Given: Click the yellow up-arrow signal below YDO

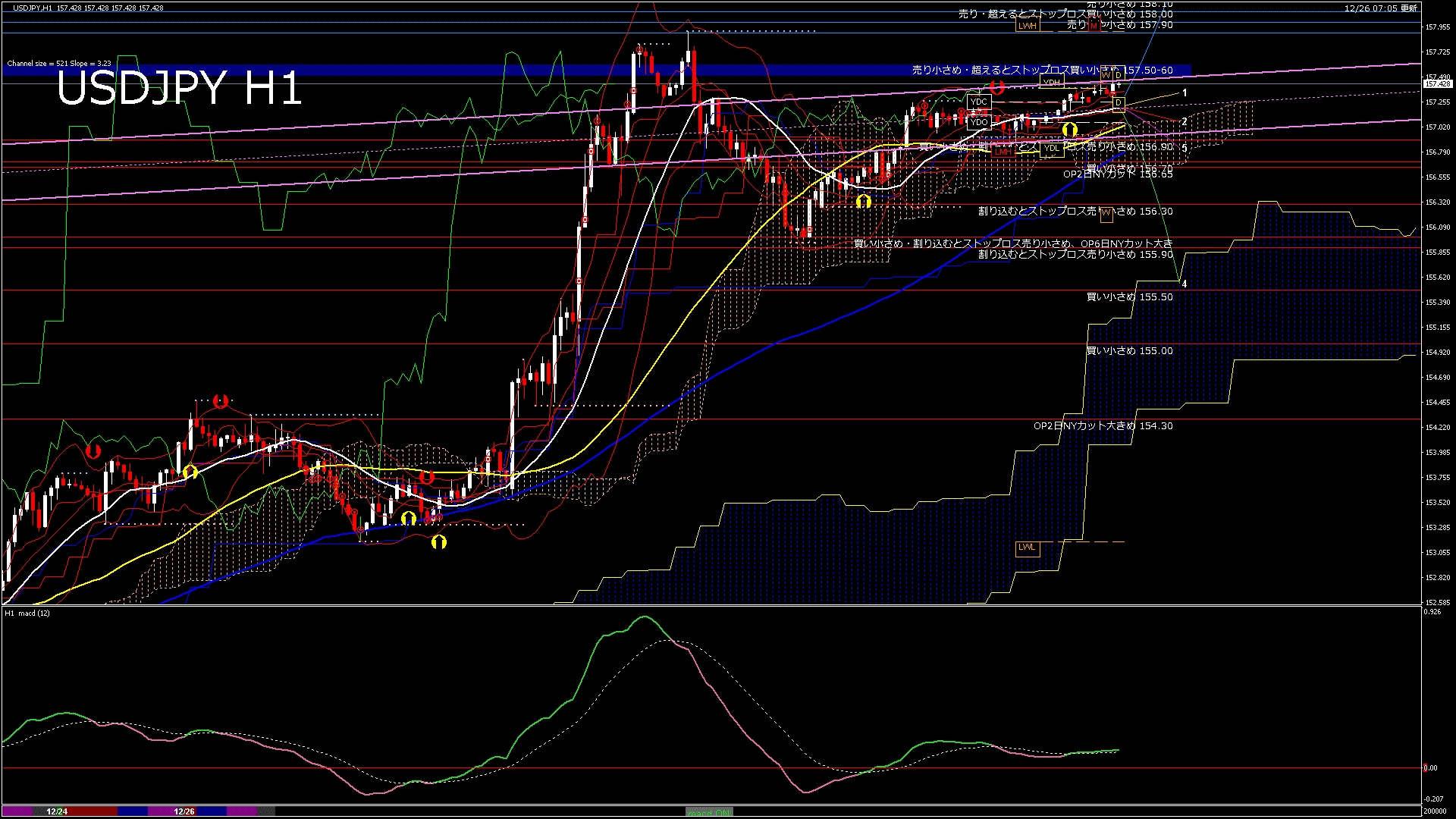Looking at the screenshot, I should coord(1070,130).
